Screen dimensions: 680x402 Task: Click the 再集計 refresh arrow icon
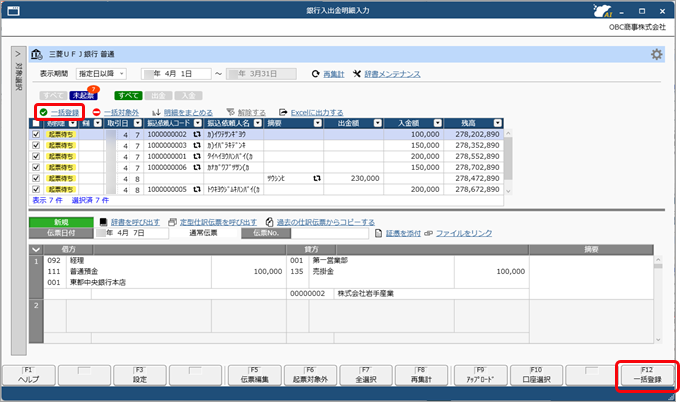(x=316, y=74)
